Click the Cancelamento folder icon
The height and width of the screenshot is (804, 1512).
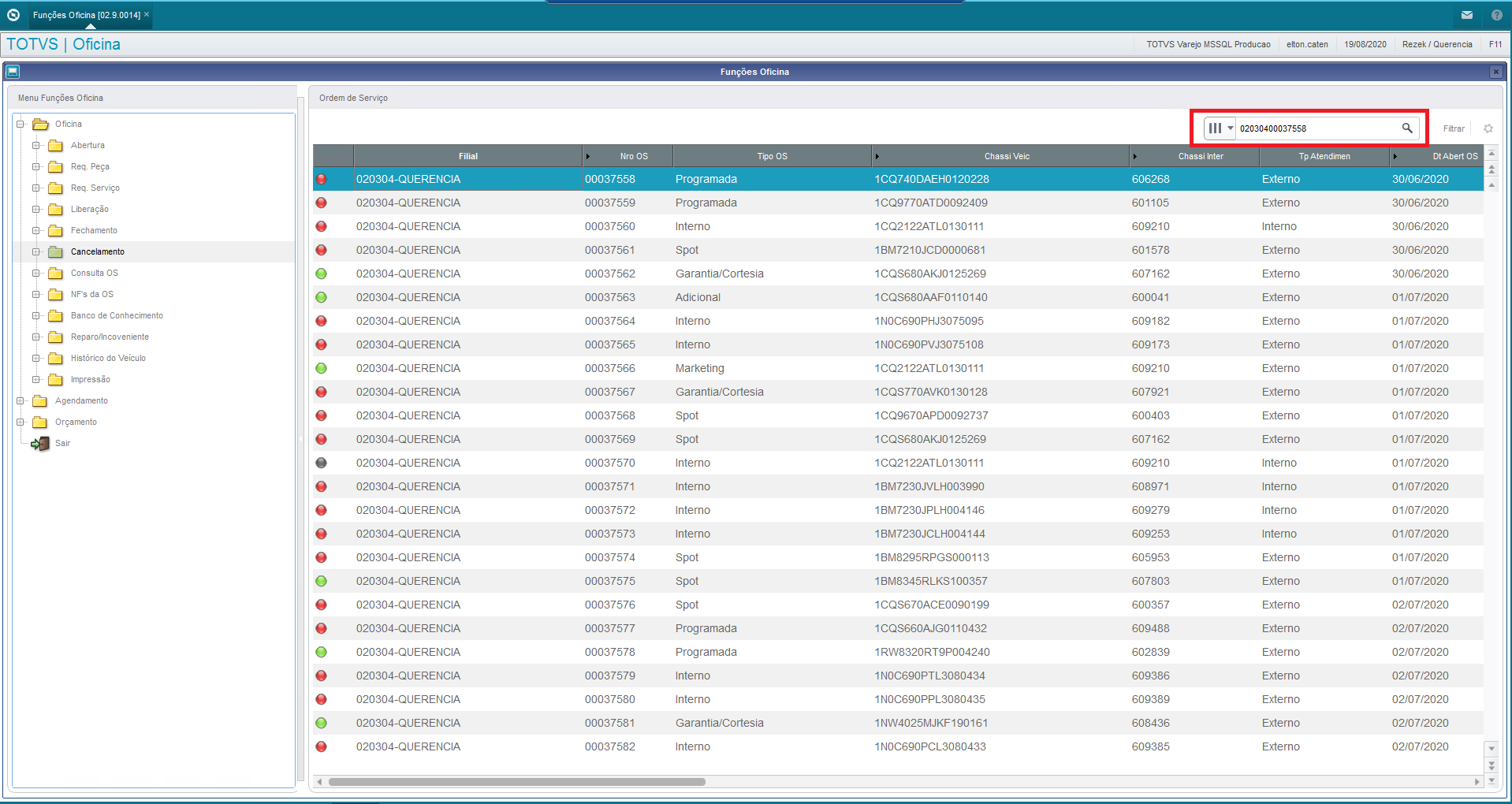[x=56, y=251]
